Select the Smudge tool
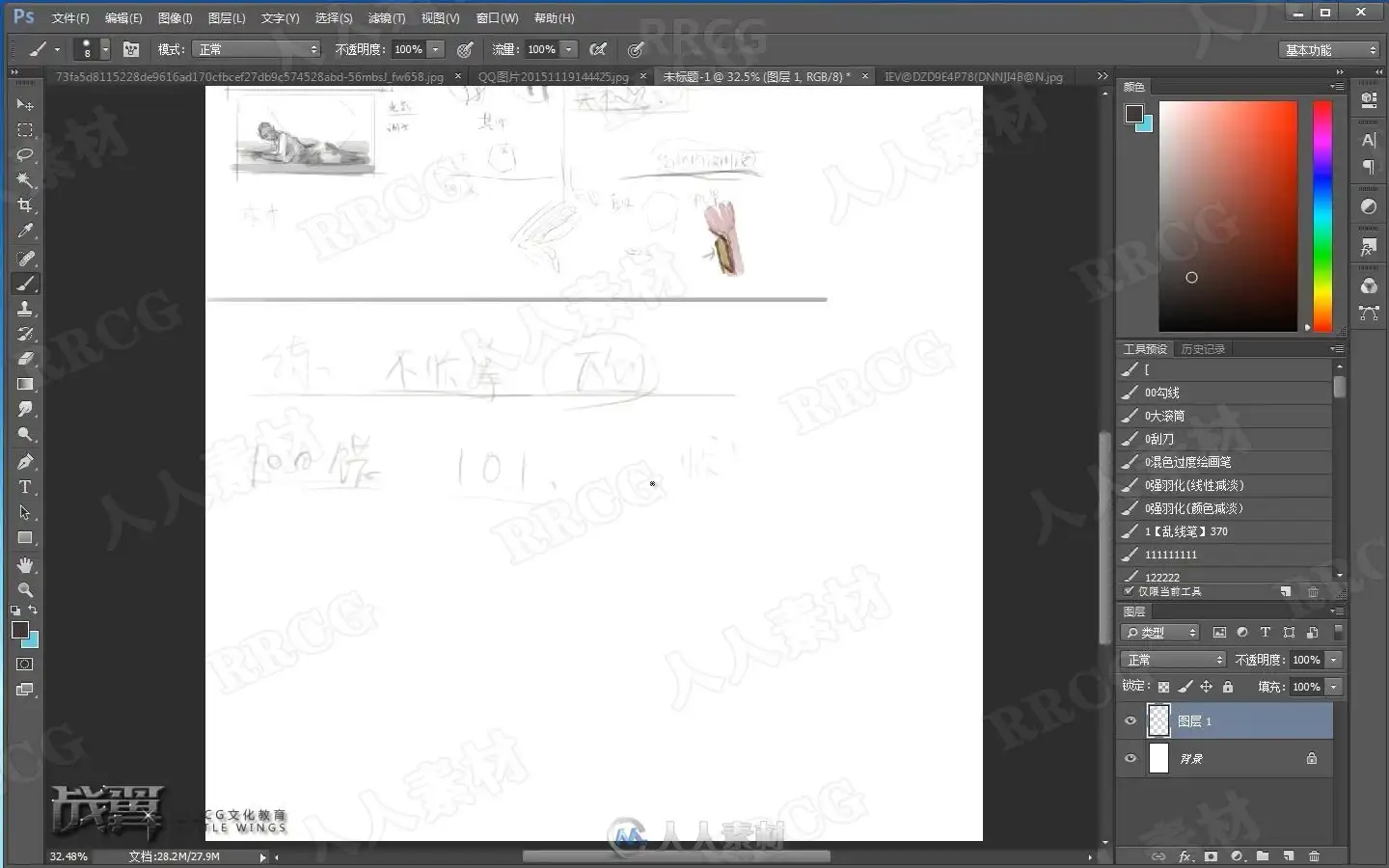Image resolution: width=1389 pixels, height=868 pixels. coord(25,409)
